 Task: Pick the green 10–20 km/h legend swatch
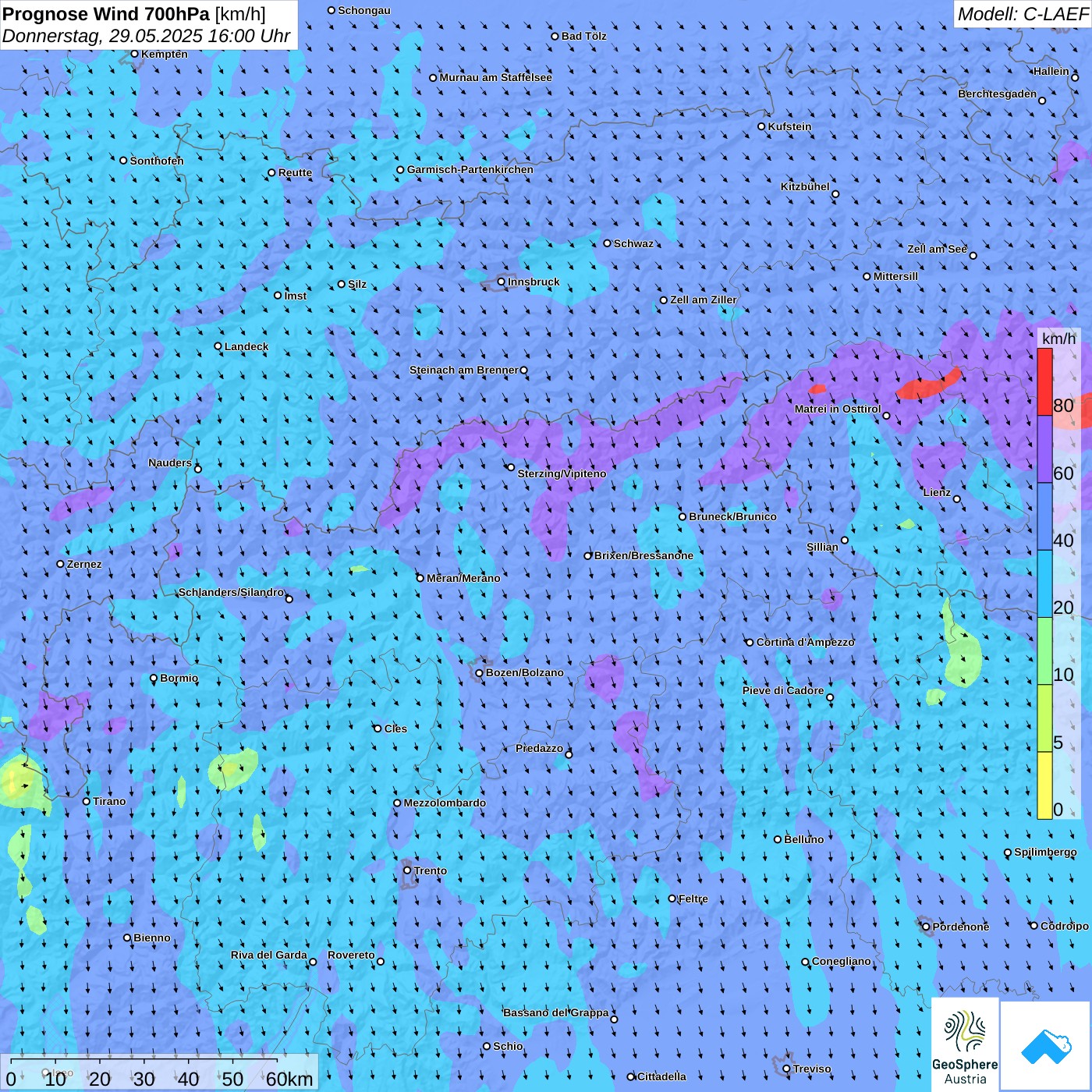[1044, 651]
